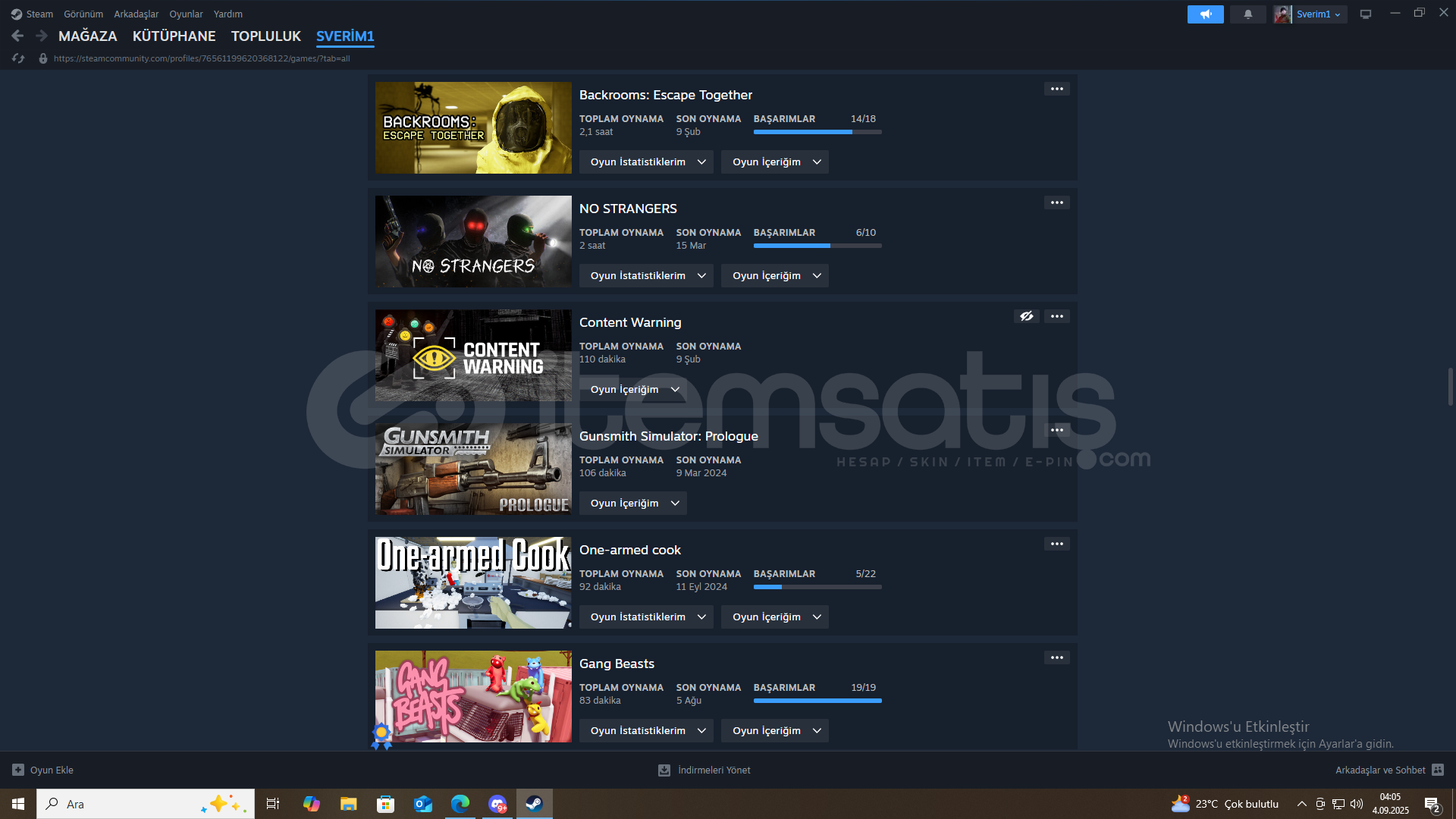This screenshot has height=819, width=1456.
Task: Click NO STRANGERS achievements progress bar 6/10
Action: click(x=817, y=246)
